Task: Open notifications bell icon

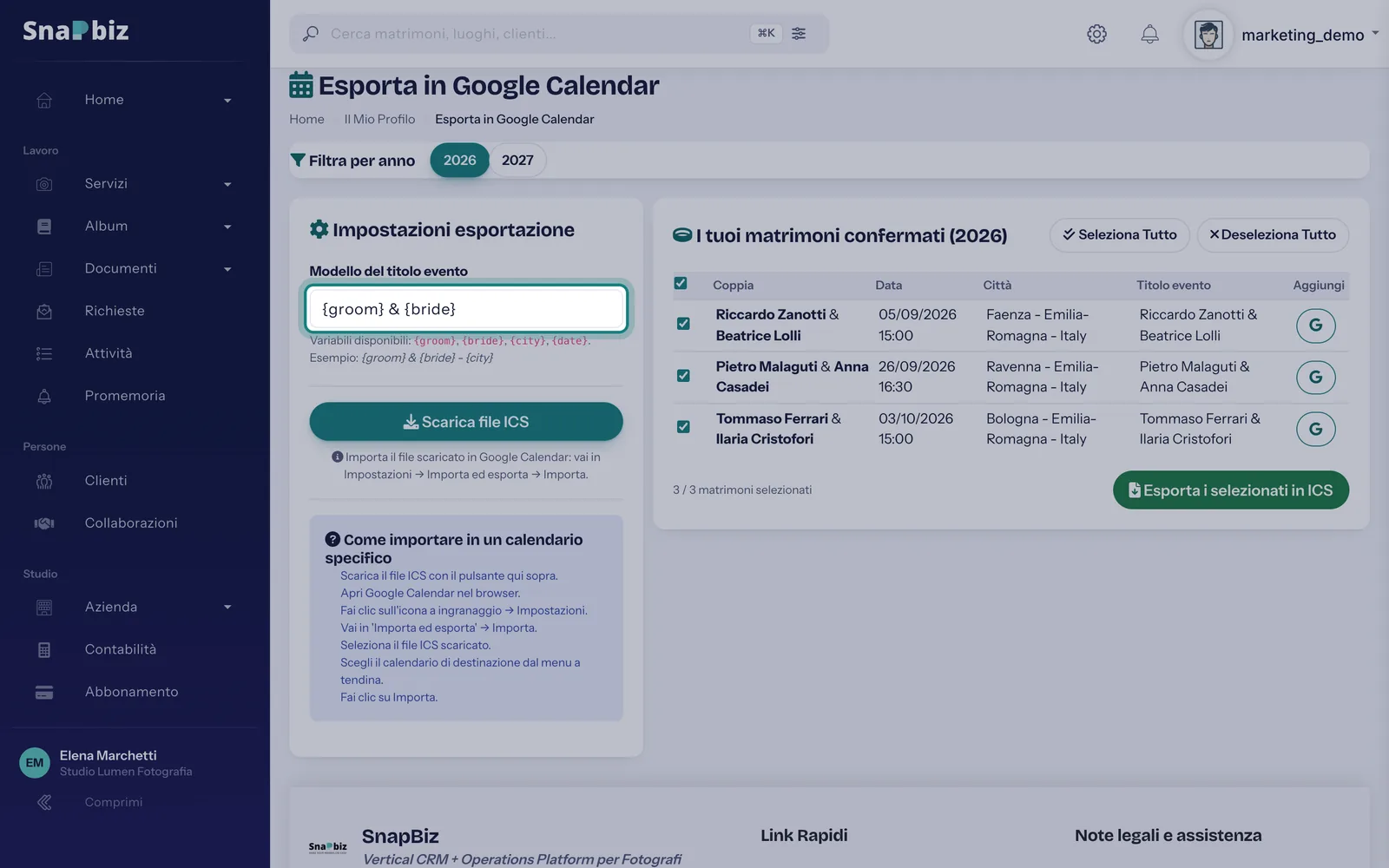Action: tap(1149, 34)
